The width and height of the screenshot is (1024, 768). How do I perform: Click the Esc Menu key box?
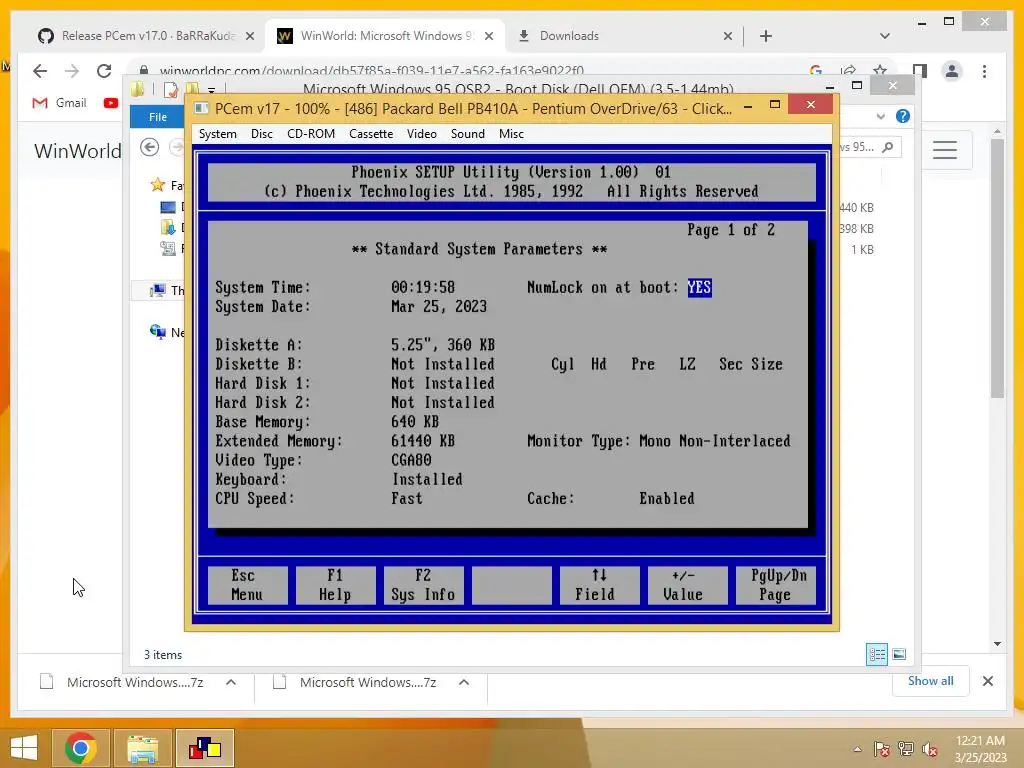pos(247,585)
